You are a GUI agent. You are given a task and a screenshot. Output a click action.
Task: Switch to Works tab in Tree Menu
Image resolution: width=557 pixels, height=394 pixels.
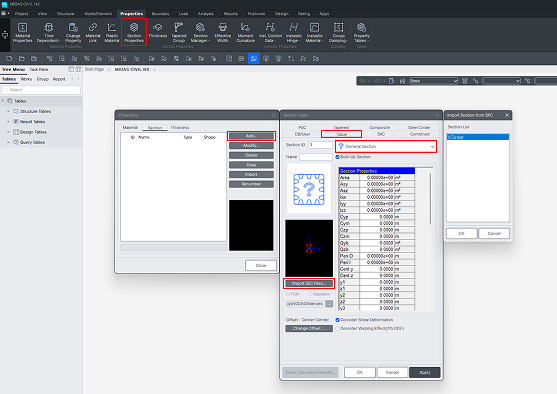(26, 79)
